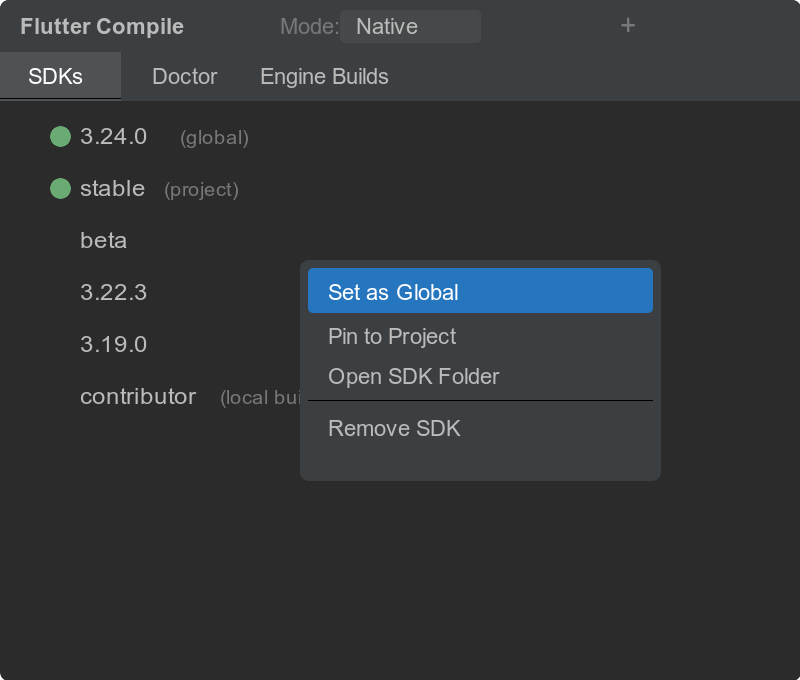
Task: Click the Flutter Compile title
Action: click(x=100, y=26)
